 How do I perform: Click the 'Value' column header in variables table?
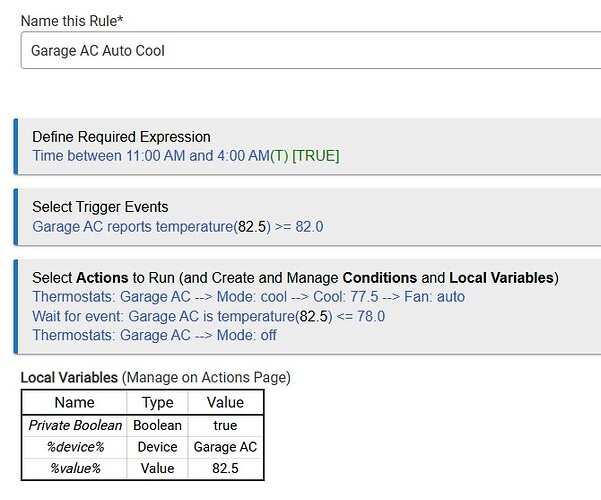225,403
